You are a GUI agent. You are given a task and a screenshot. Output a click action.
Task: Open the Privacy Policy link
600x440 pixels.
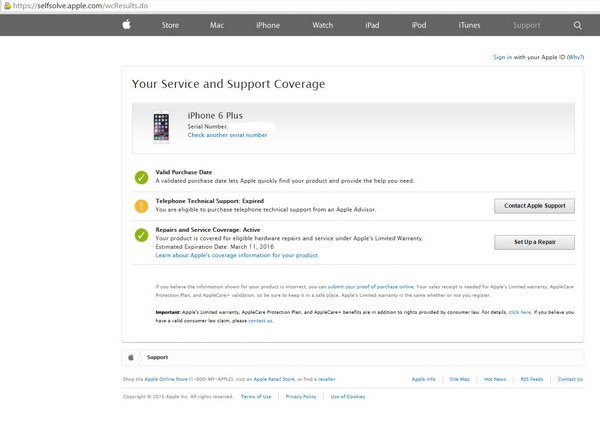point(301,397)
